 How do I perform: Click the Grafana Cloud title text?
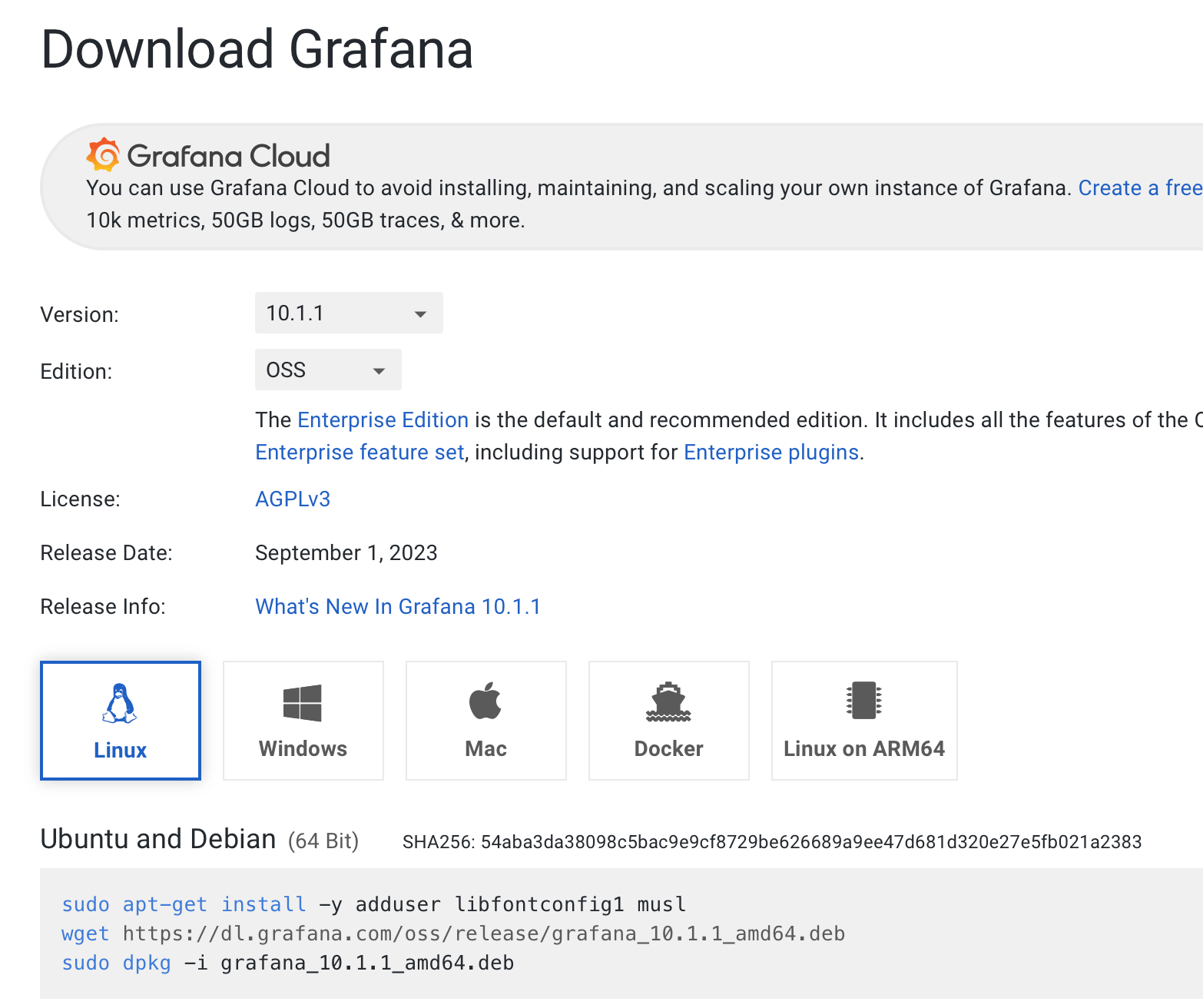click(228, 156)
